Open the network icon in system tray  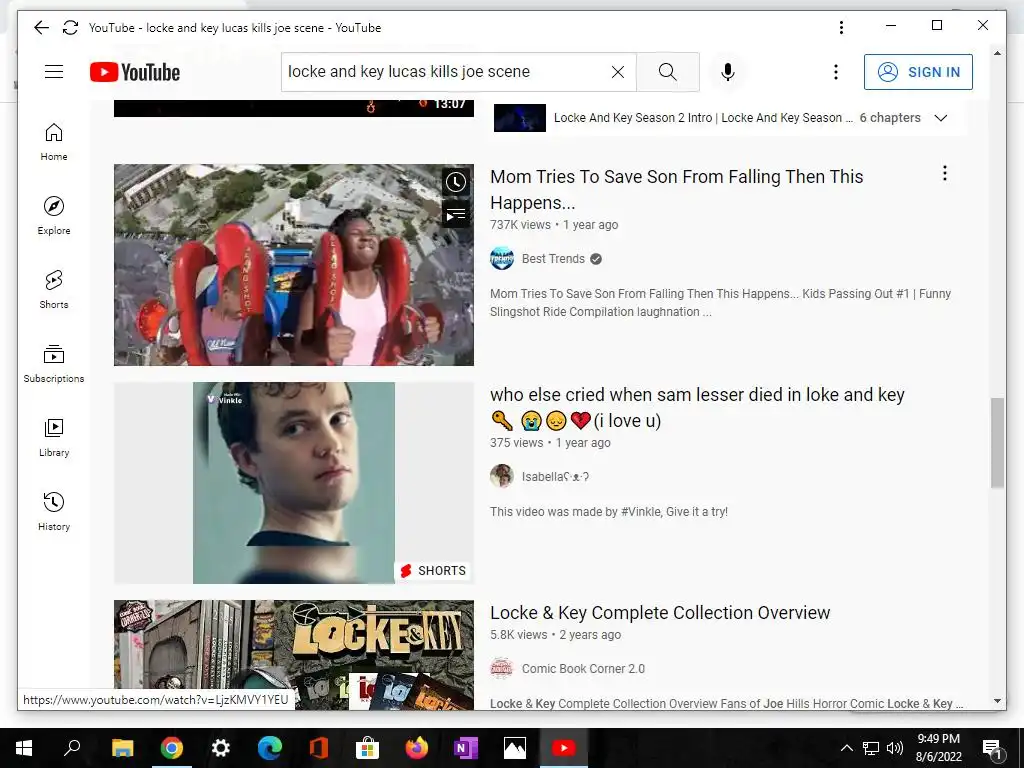pyautogui.click(x=871, y=748)
